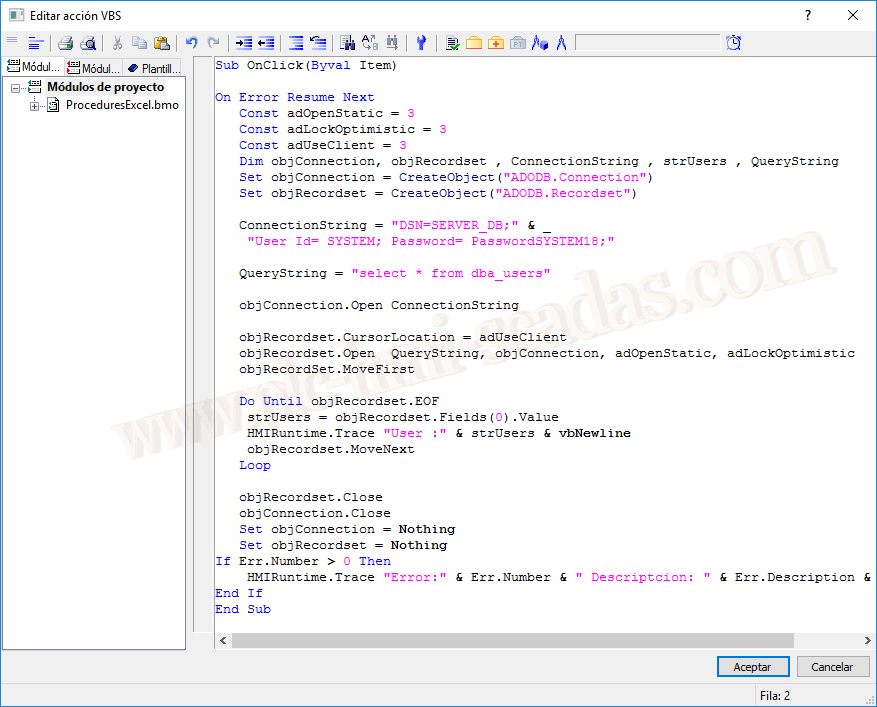The height and width of the screenshot is (707, 877).
Task: Click scrollbar down arrow in code editor
Action: pos(866,641)
